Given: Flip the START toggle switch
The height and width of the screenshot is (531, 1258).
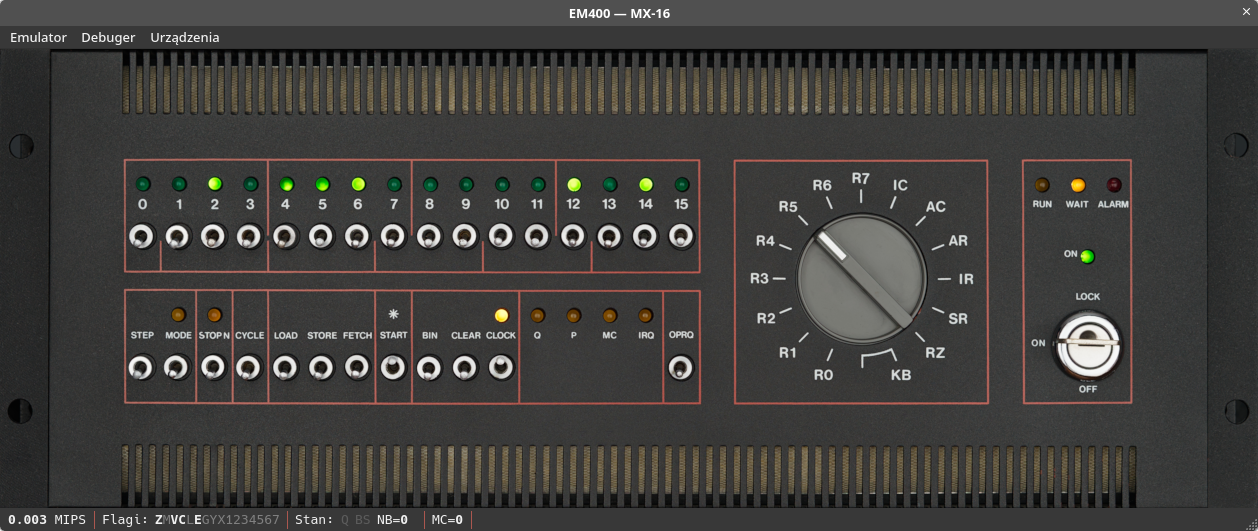Looking at the screenshot, I should click(x=393, y=368).
